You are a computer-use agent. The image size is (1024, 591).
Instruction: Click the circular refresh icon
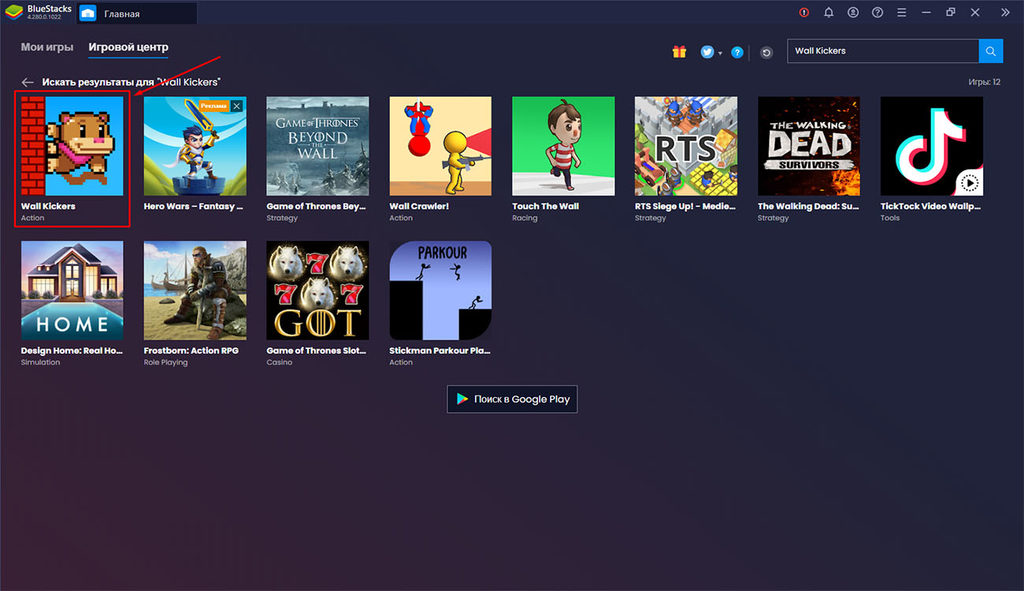coord(767,52)
